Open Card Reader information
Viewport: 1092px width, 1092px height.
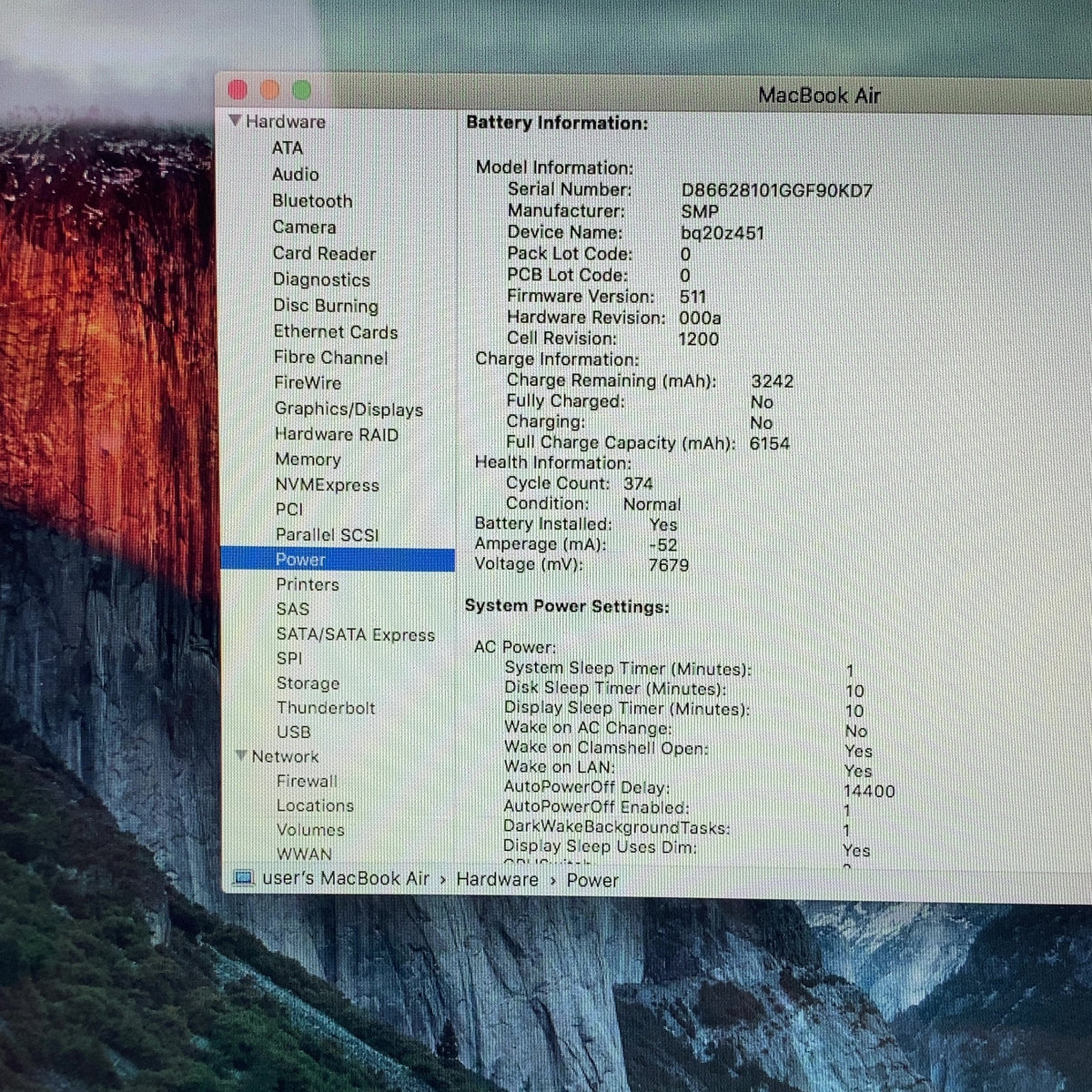[x=324, y=253]
